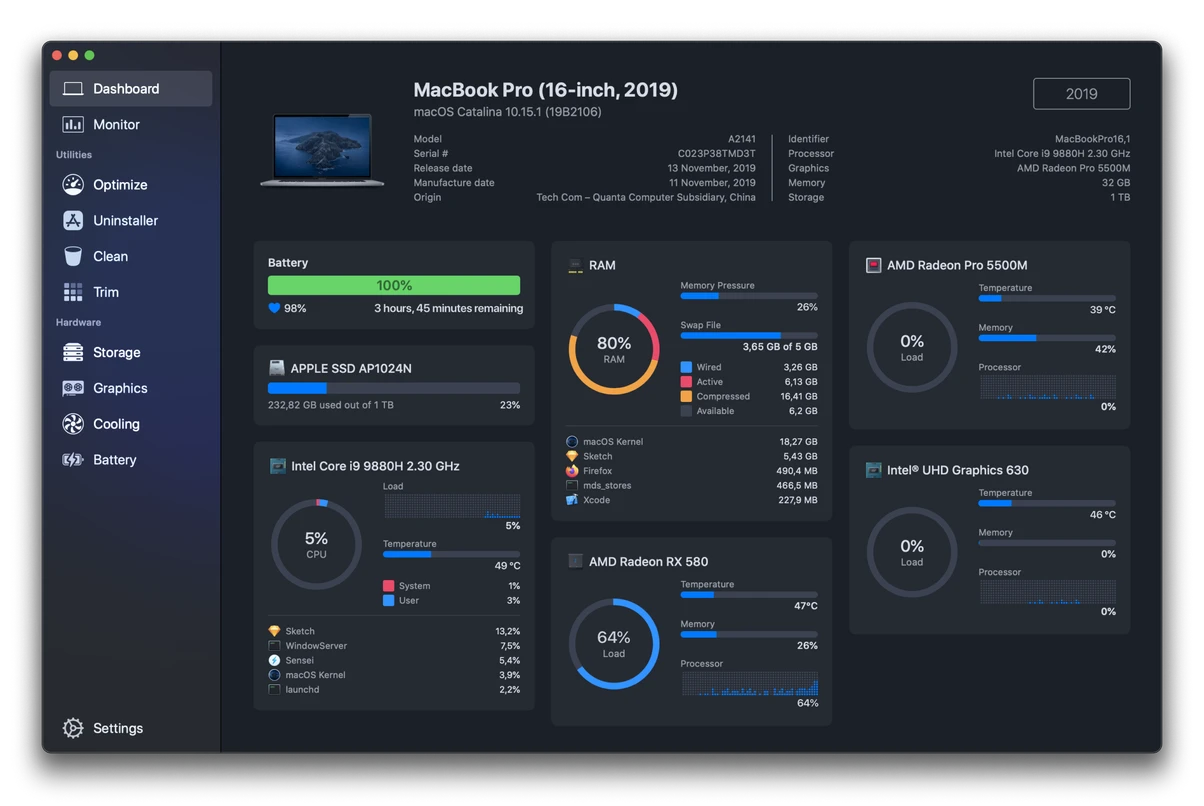Click the Firefox icon in RAM list
Image resolution: width=1204 pixels, height=806 pixels.
point(572,471)
